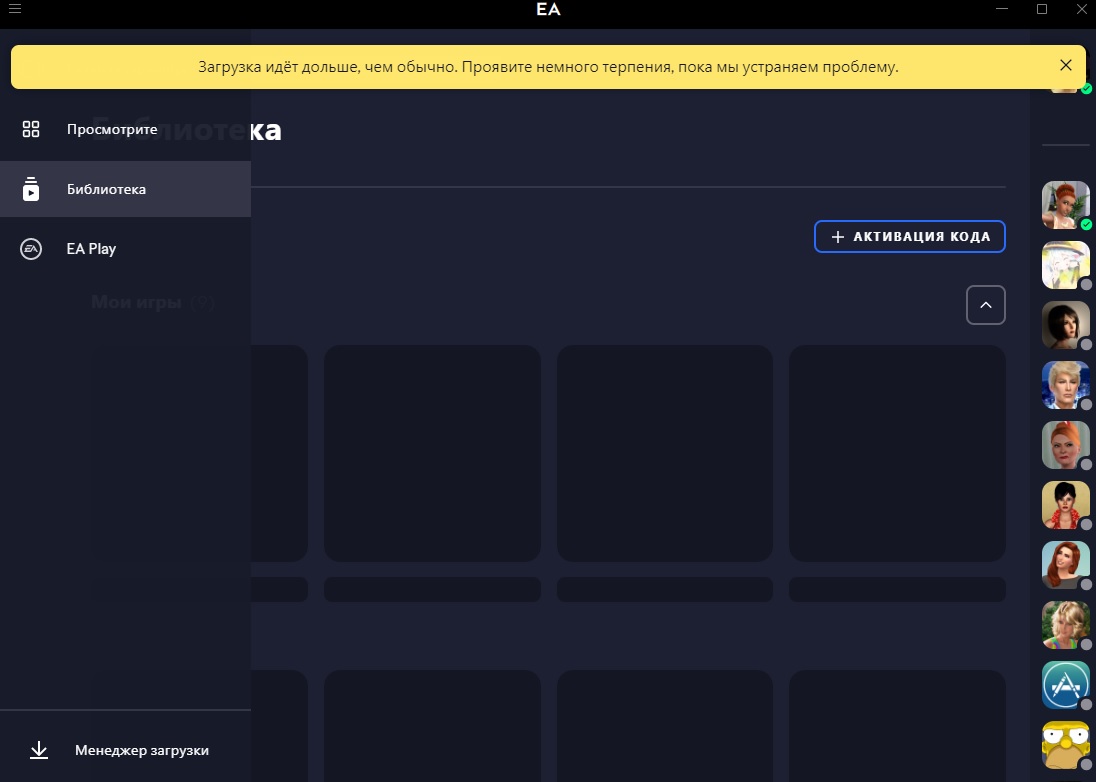Collapse the Мои игры section chevron
The height and width of the screenshot is (782, 1096).
[x=986, y=305]
